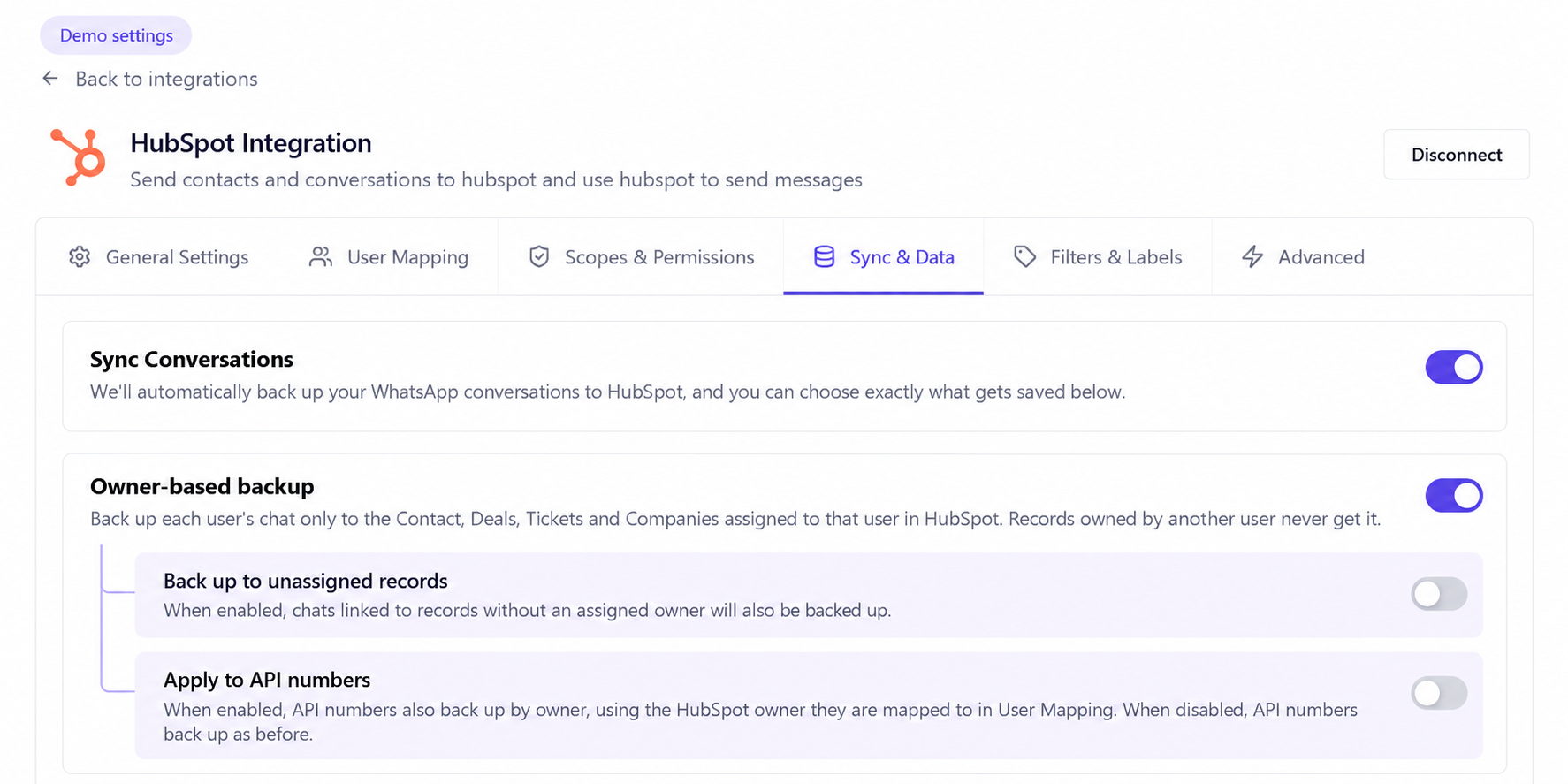Screen dimensions: 1568x784
Task: Click the Filters & Labels tag icon
Action: pos(1024,257)
